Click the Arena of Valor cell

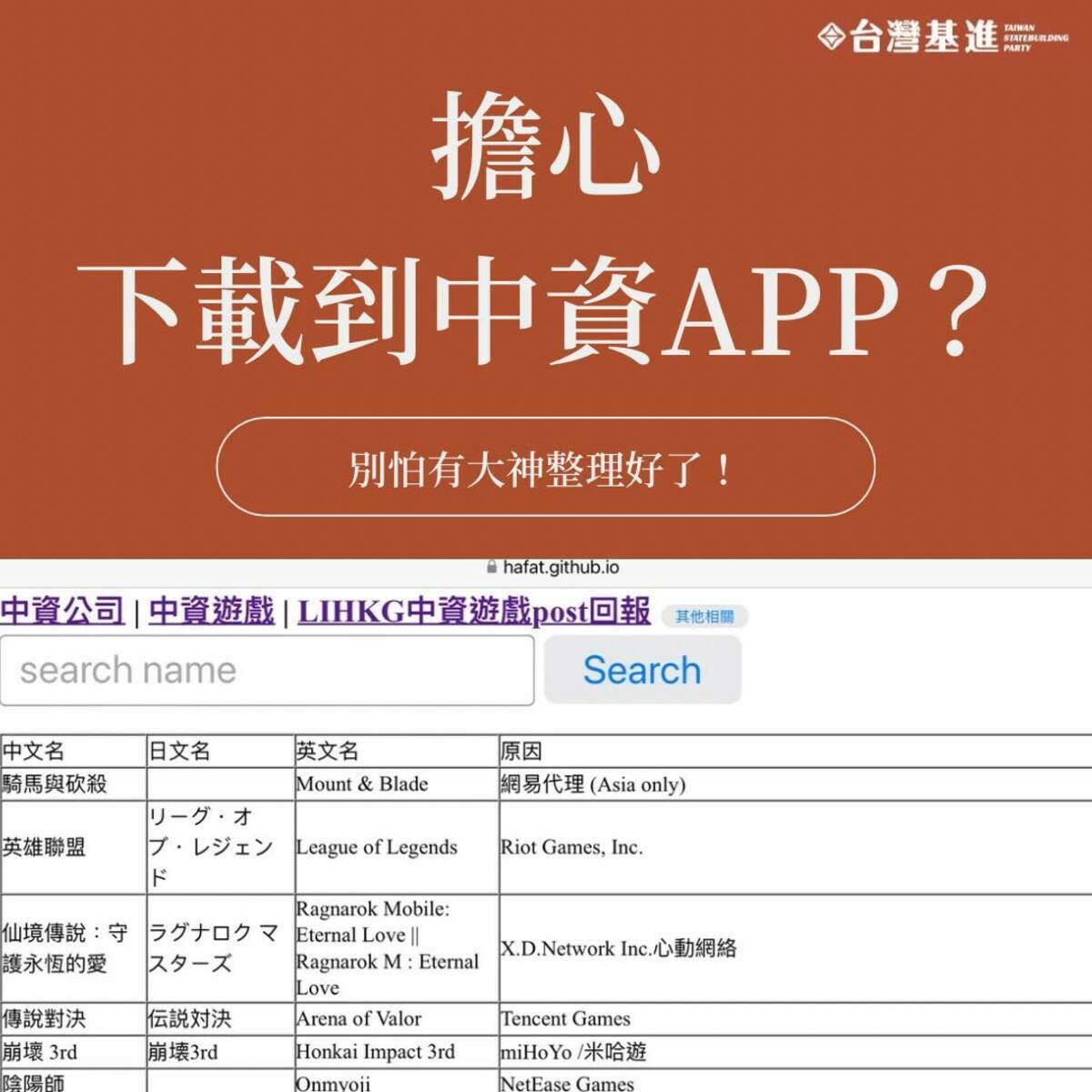point(397,1019)
